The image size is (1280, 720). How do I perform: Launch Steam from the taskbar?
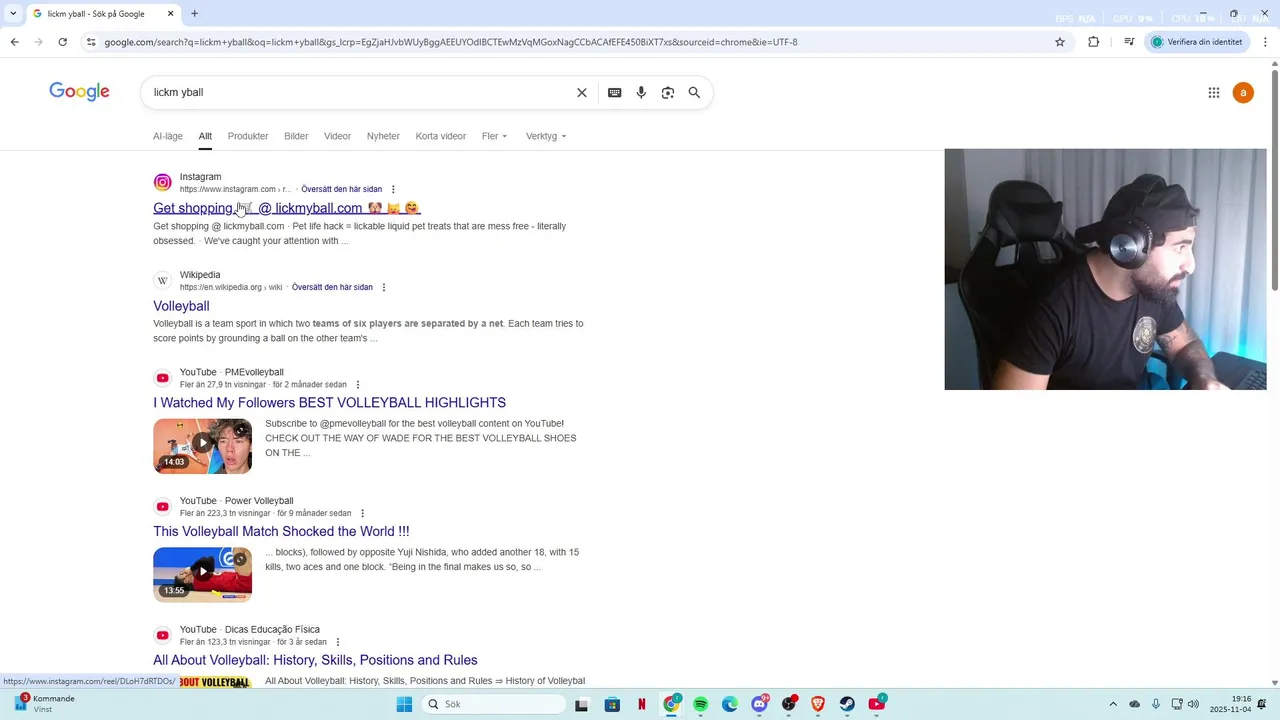pyautogui.click(x=847, y=704)
